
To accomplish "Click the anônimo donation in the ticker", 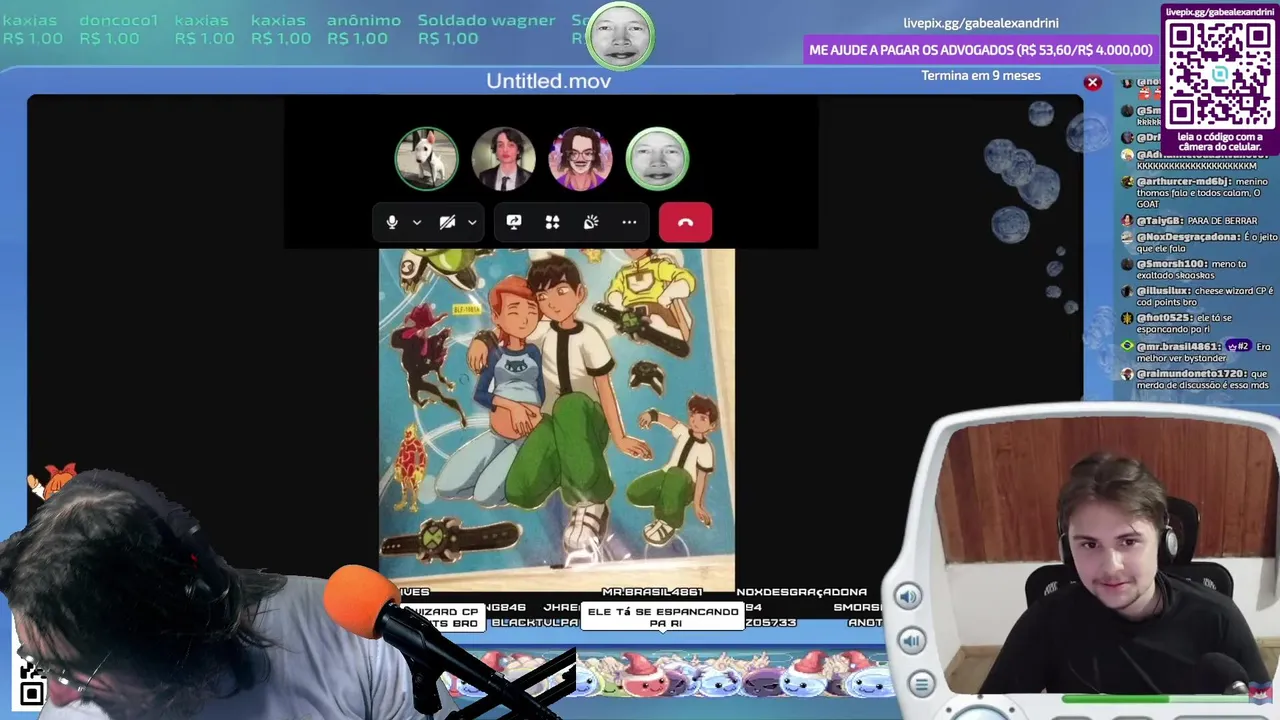I will (363, 29).
